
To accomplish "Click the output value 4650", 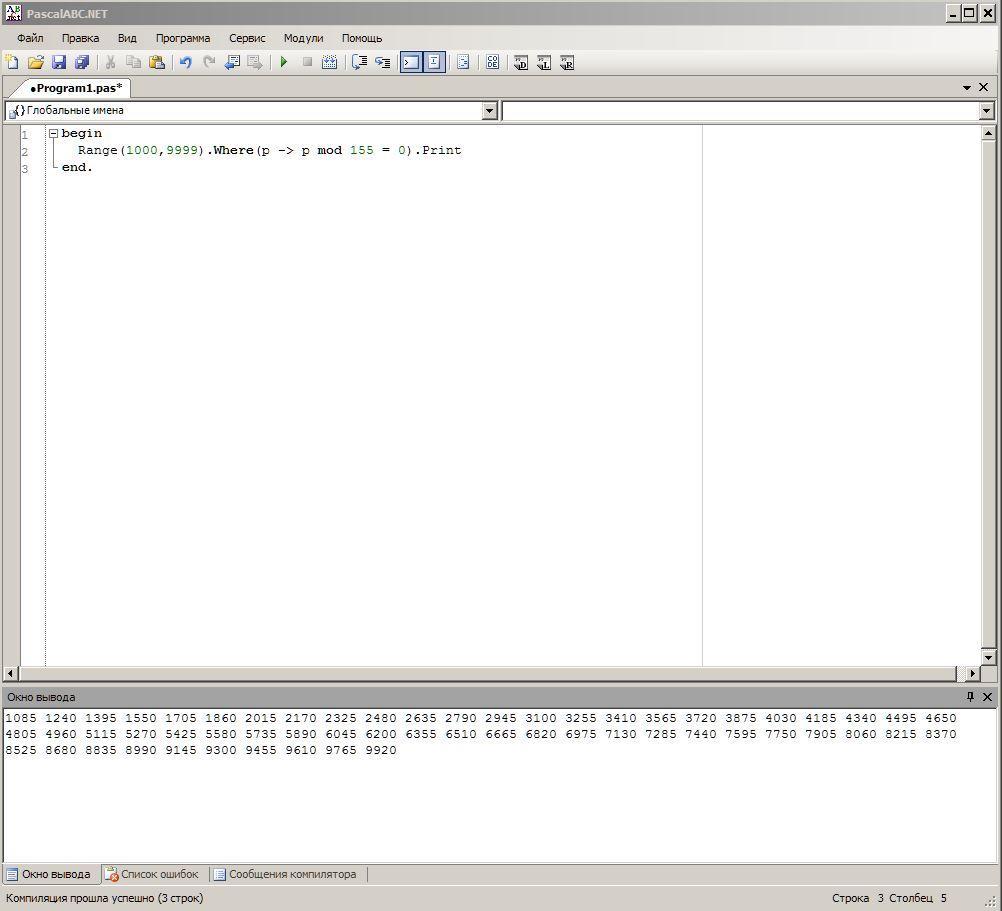I will coord(941,718).
